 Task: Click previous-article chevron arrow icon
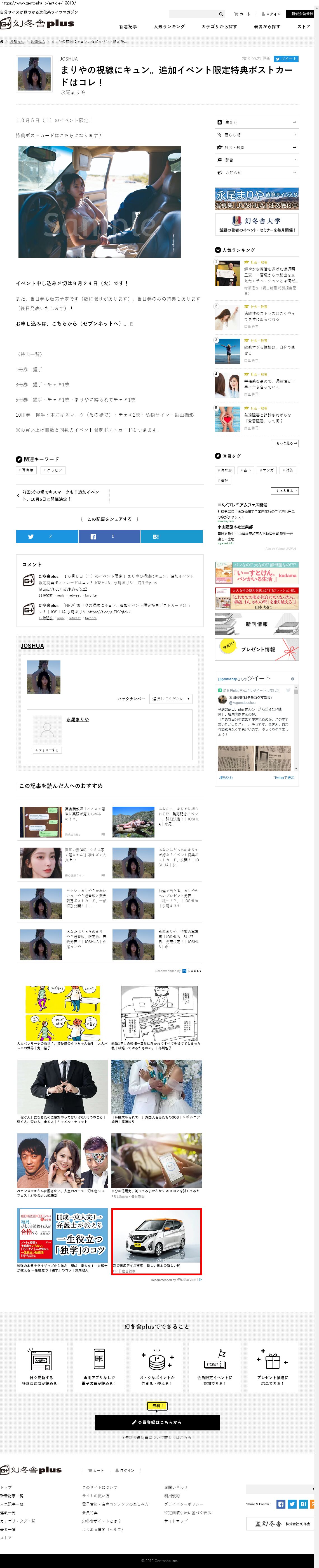[x=18, y=495]
